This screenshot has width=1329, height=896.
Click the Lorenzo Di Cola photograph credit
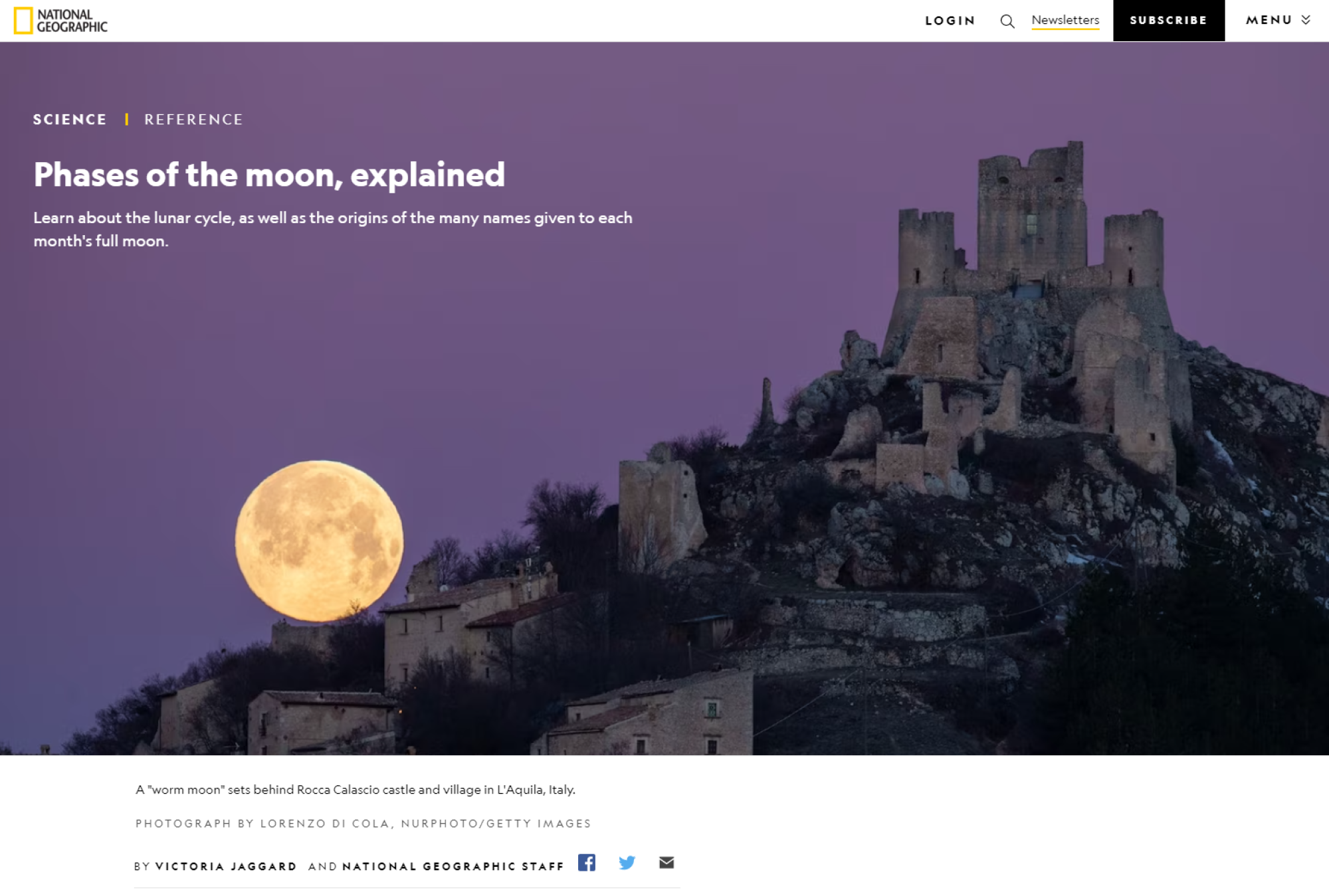[363, 824]
